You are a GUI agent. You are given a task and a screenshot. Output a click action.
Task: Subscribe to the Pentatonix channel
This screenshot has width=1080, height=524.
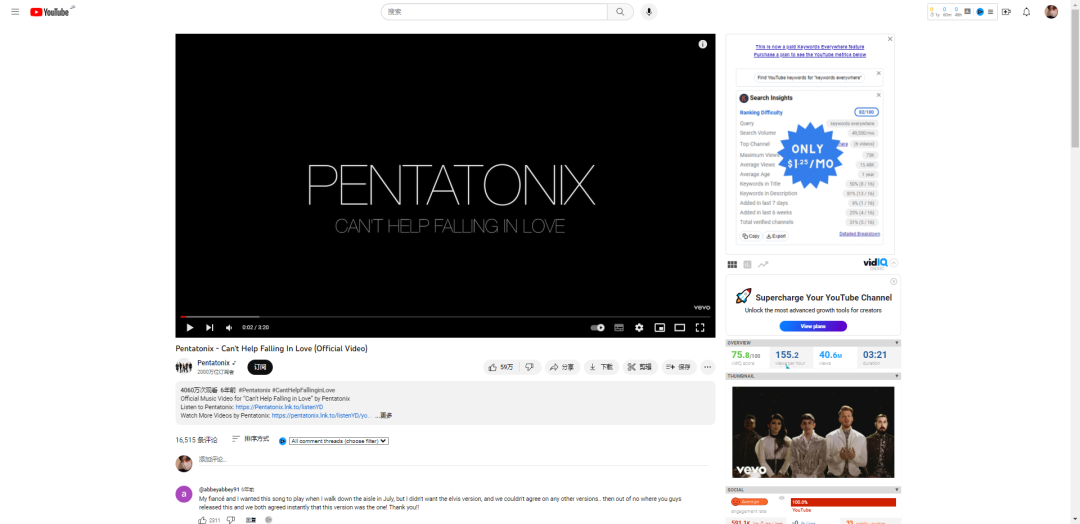[260, 367]
